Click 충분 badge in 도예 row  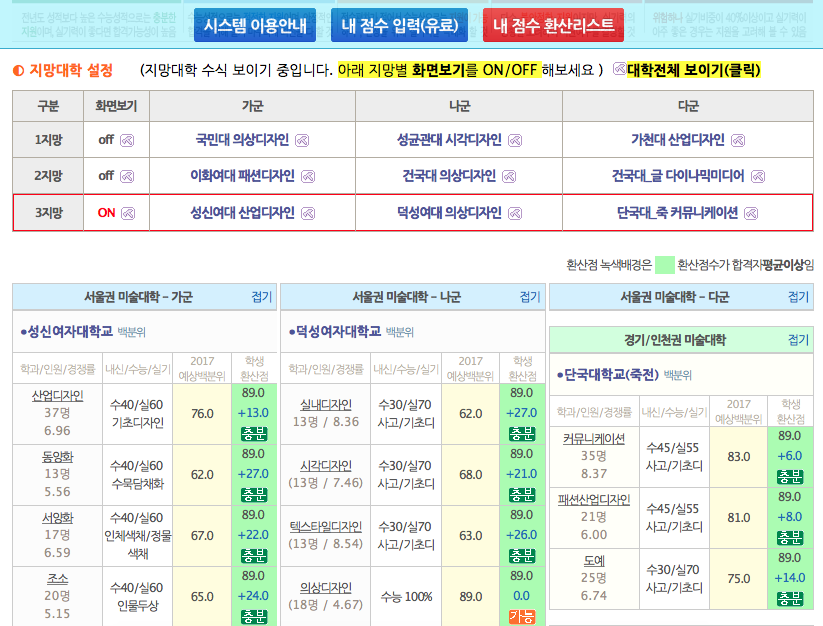(790, 599)
